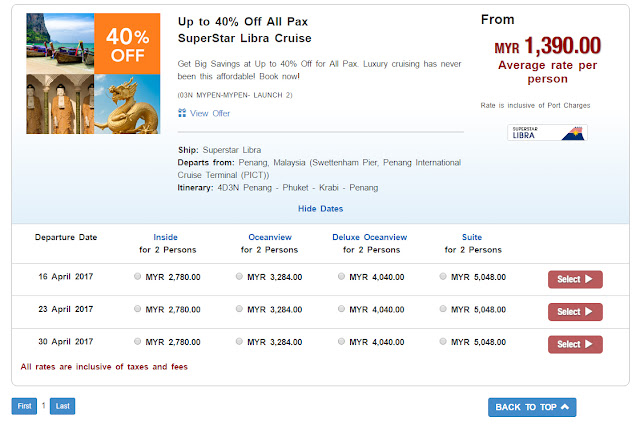
Task: Click the beach boats image tile
Action: pos(60,43)
